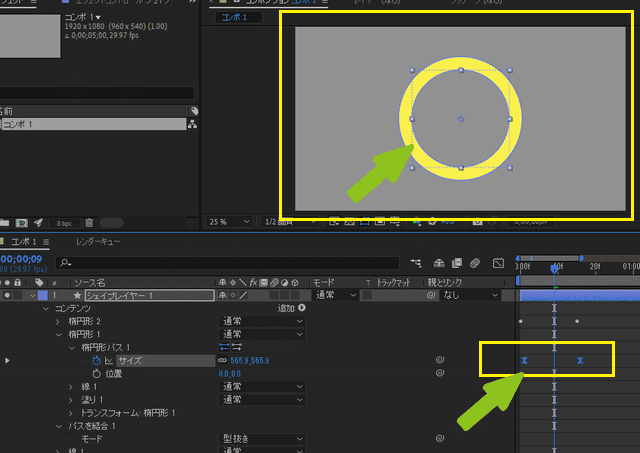
Task: Select the コンポ 1 timeline tab
Action: (x=24, y=242)
